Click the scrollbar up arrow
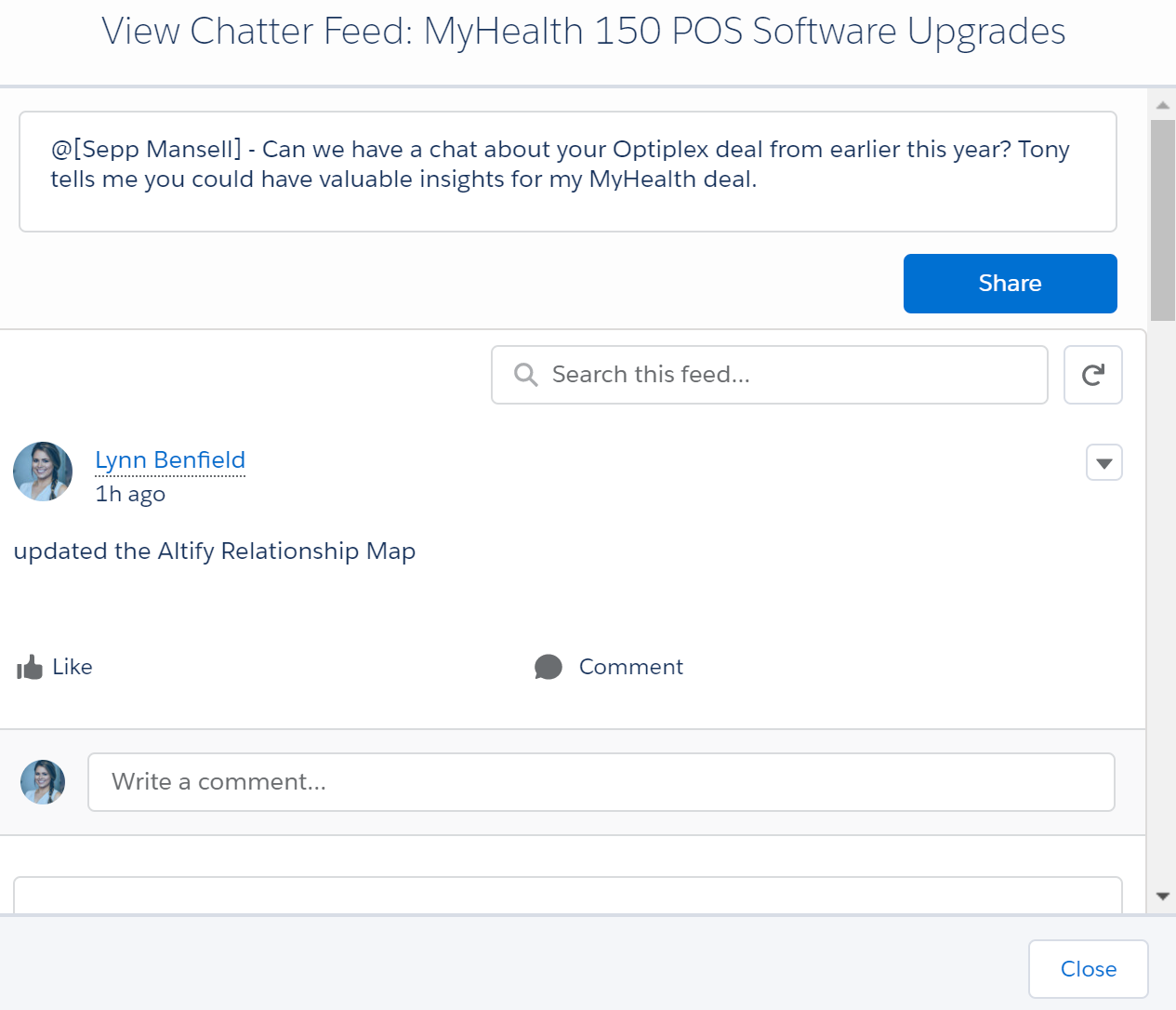The image size is (1176, 1010). click(1162, 104)
